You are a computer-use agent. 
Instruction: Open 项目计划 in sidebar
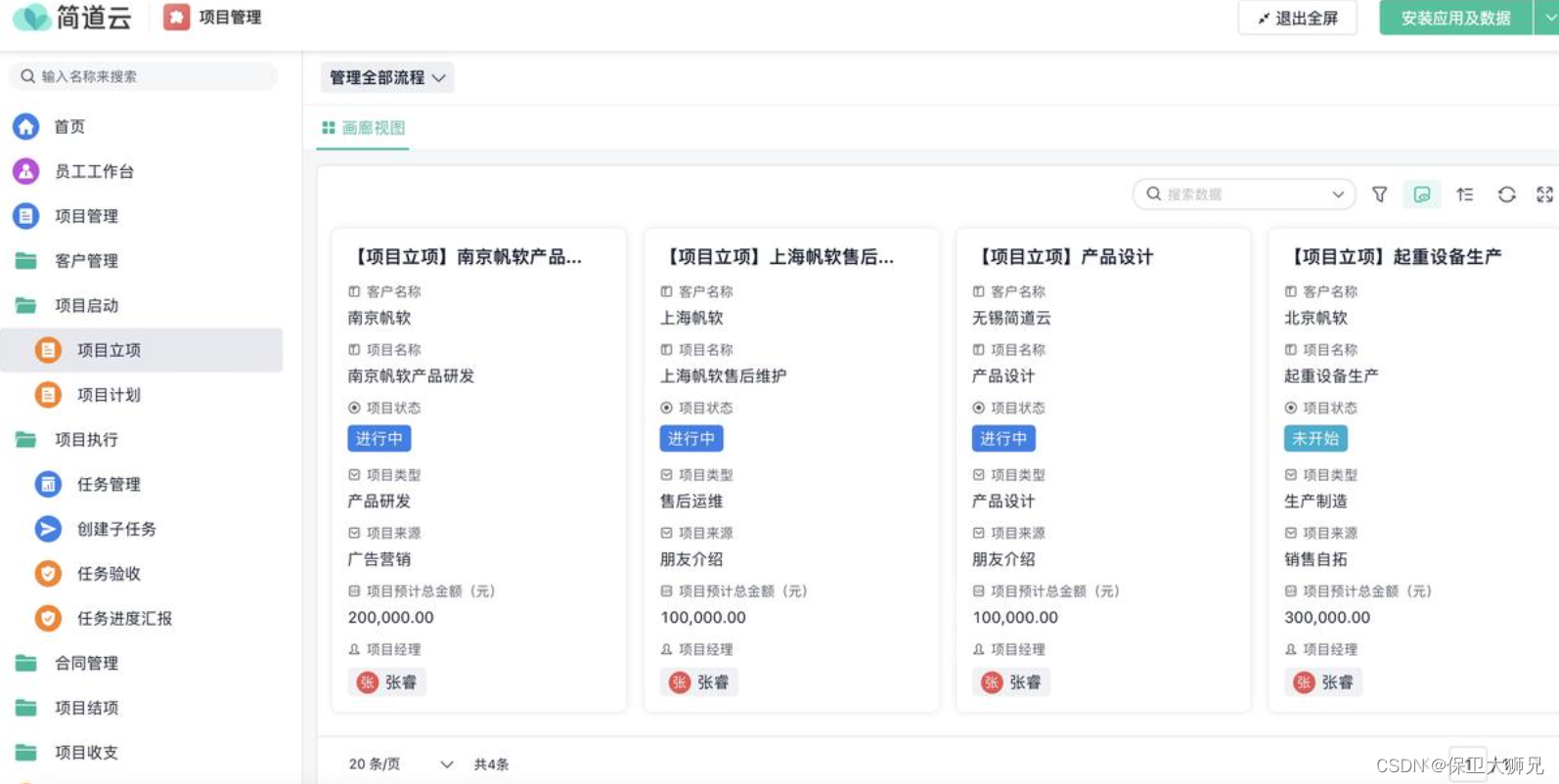109,395
